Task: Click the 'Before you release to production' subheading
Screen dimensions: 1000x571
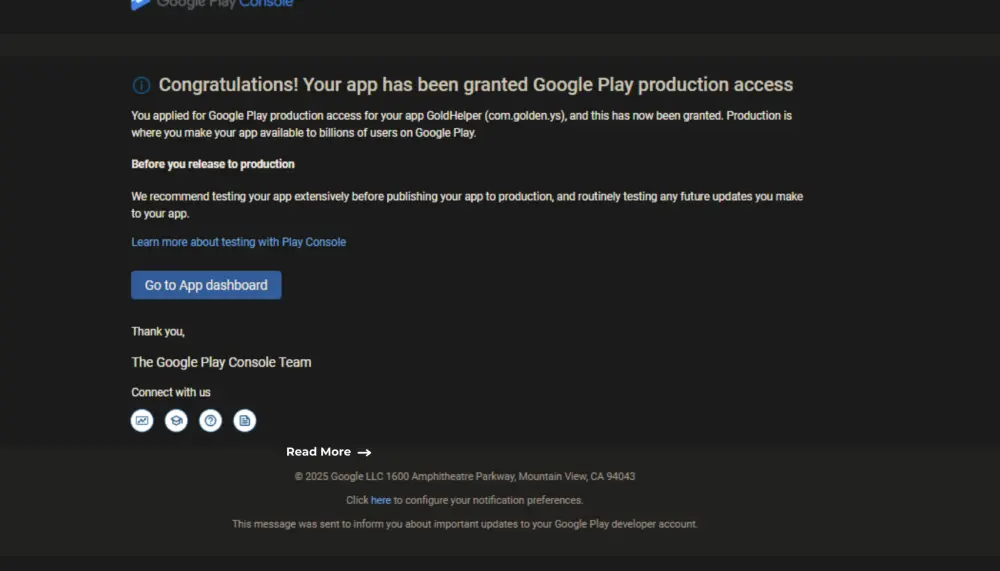Action: pos(213,164)
